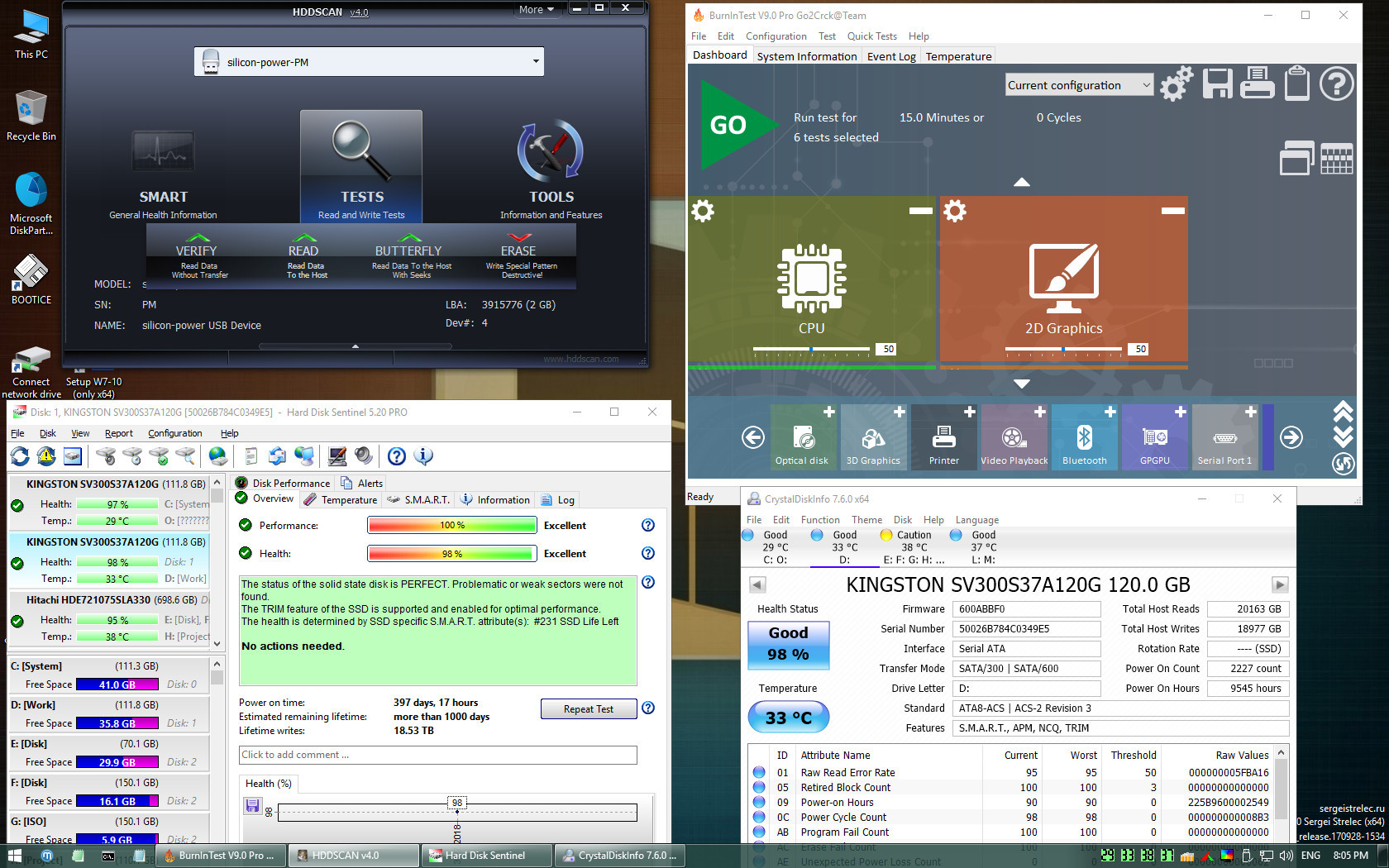
Task: Open Recycle Bin desktop icon
Action: pyautogui.click(x=31, y=117)
